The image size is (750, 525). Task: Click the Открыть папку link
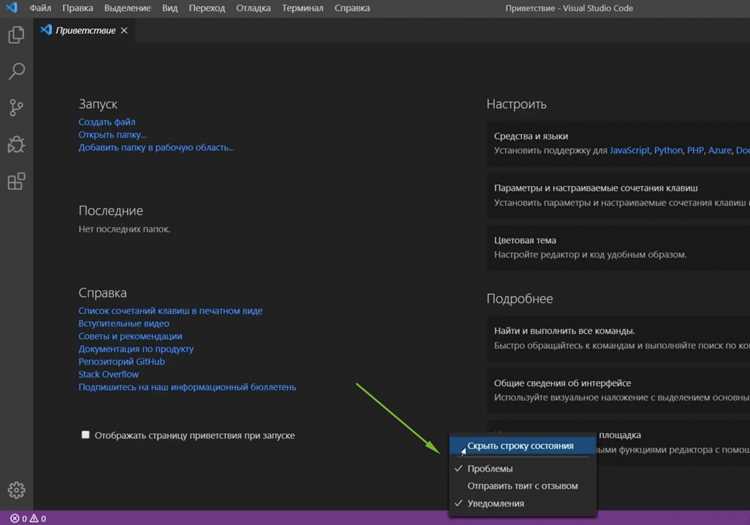tap(112, 135)
